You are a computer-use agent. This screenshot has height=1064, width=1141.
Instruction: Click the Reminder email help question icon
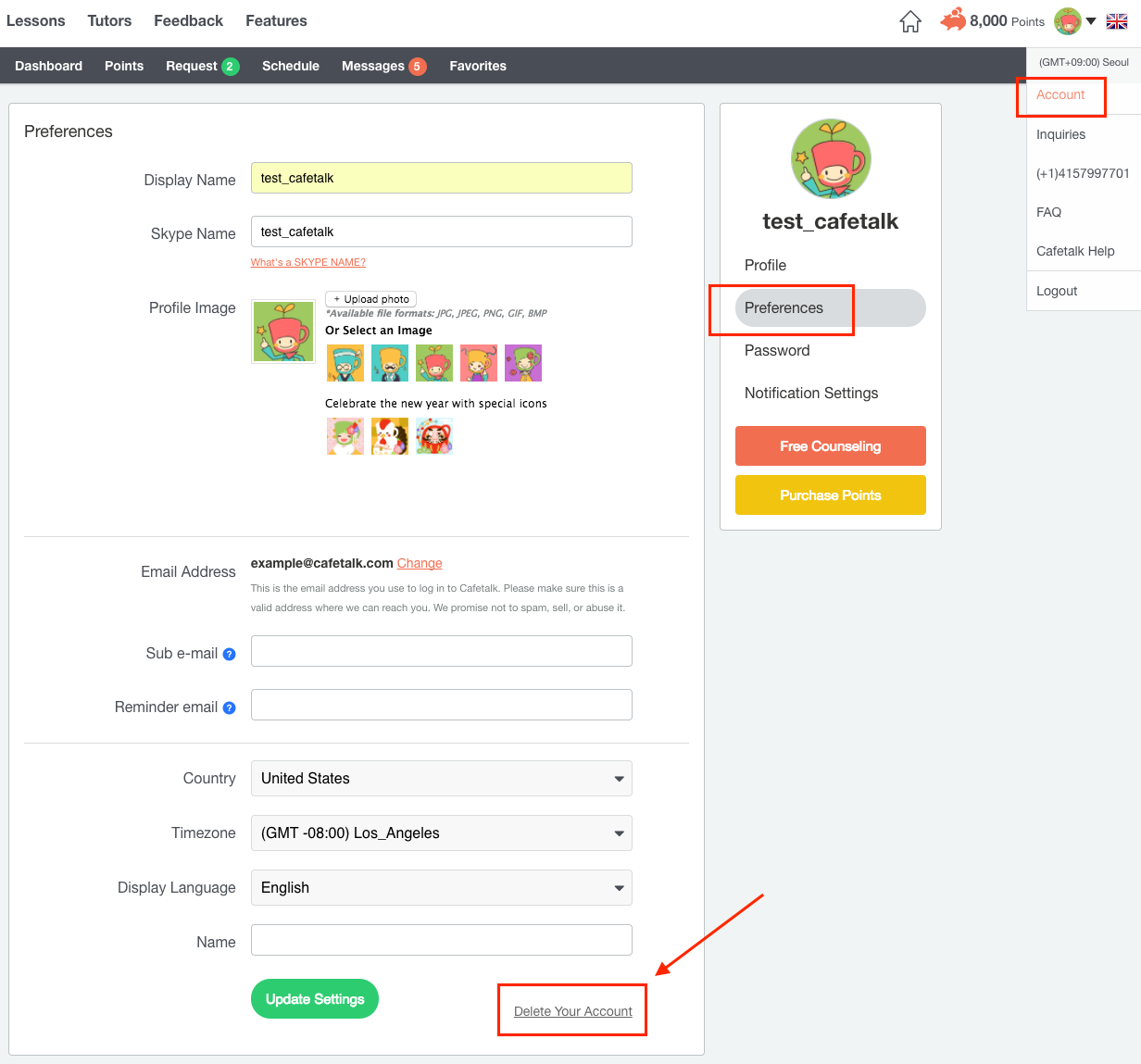(x=230, y=707)
